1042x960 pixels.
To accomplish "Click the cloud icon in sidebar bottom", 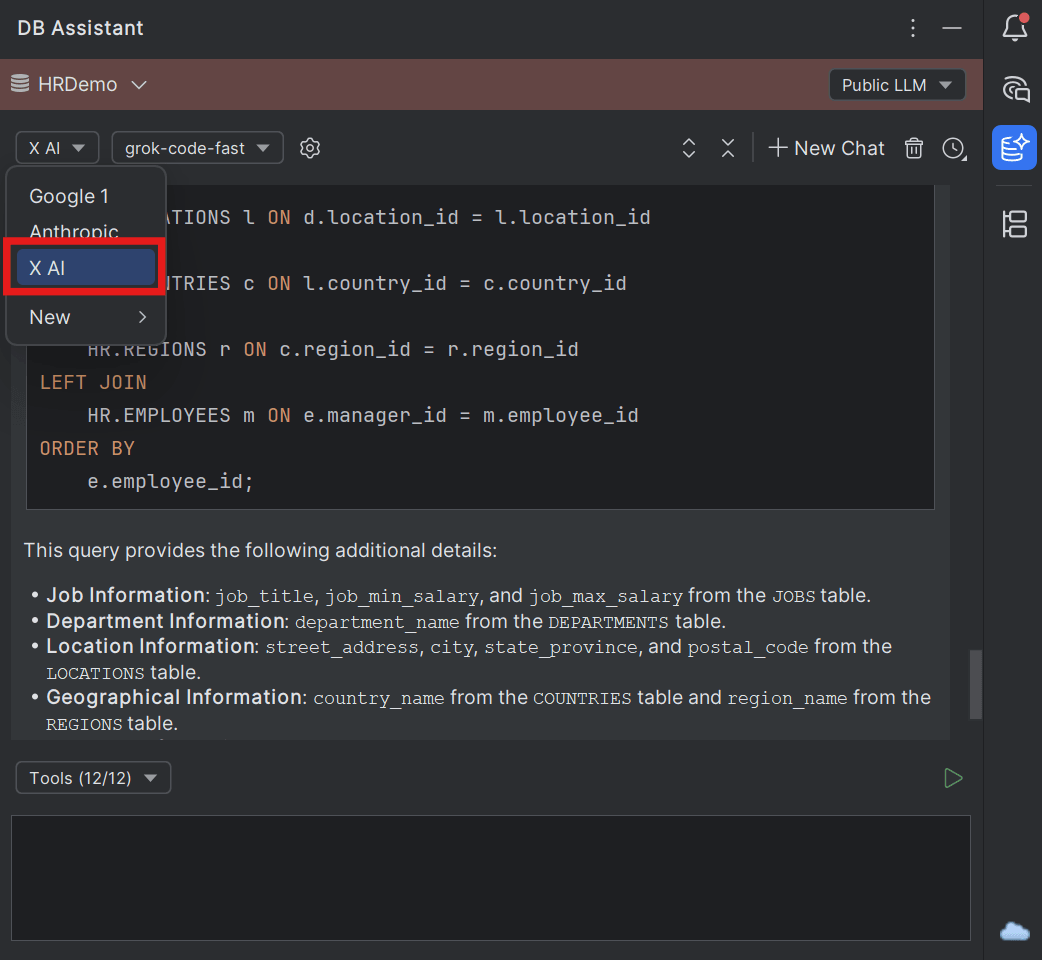I will tap(1014, 931).
